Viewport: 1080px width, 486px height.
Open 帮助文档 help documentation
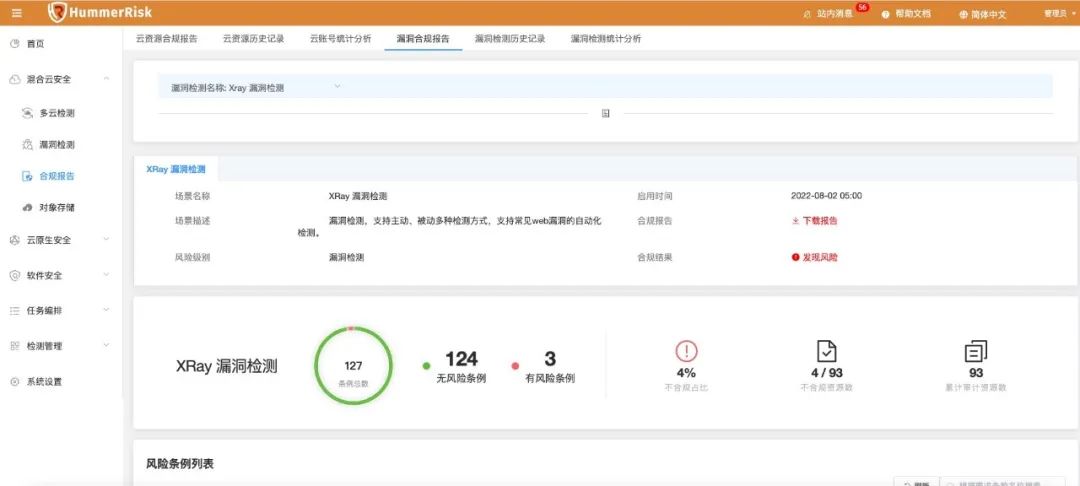tap(906, 14)
